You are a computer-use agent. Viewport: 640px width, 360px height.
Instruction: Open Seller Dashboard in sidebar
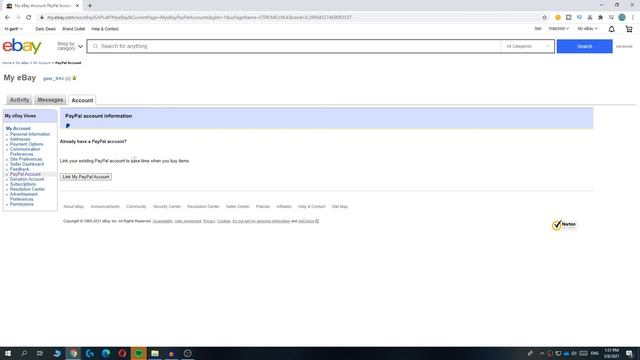tap(27, 164)
